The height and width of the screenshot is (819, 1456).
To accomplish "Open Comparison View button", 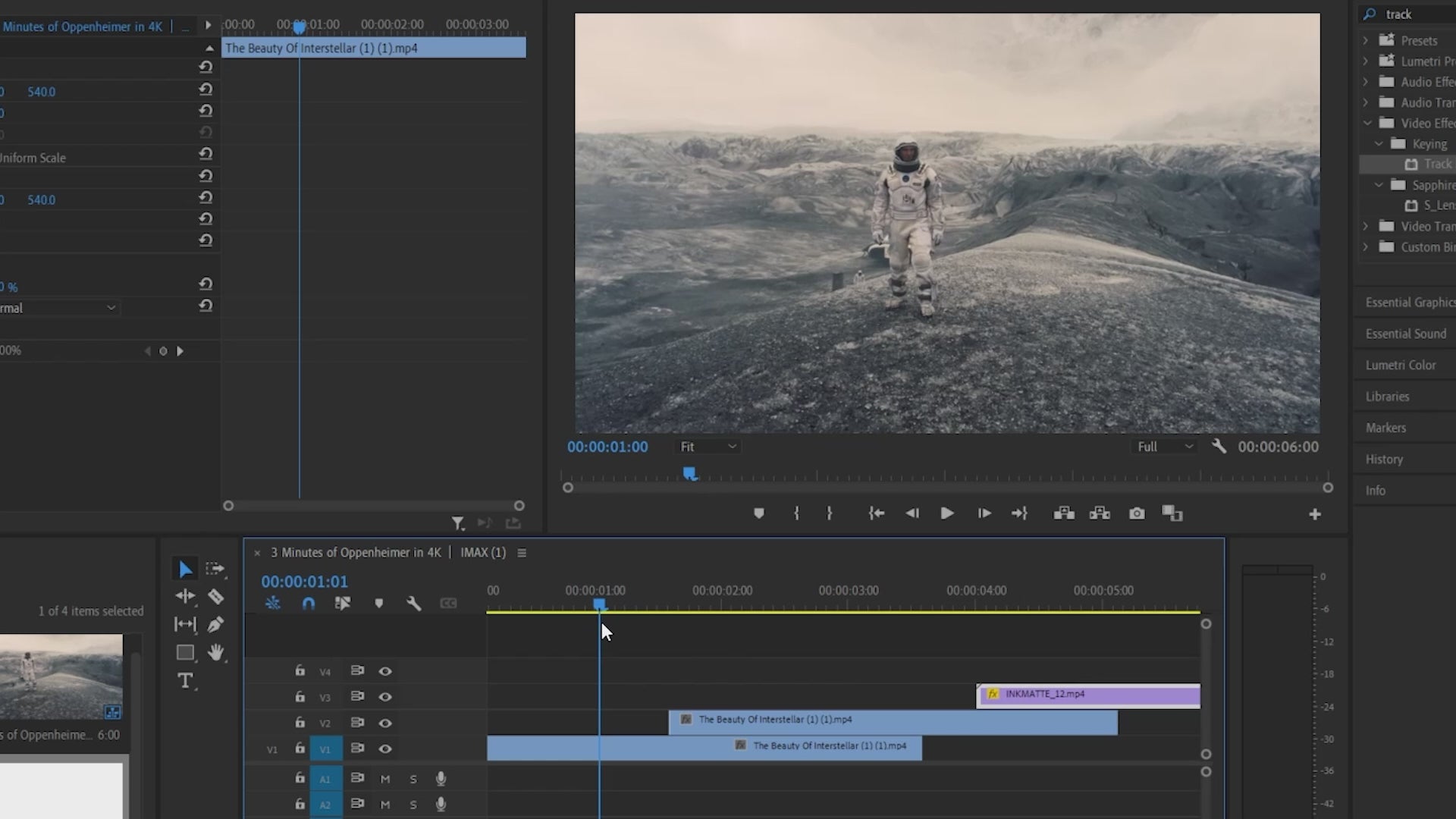I will pyautogui.click(x=1172, y=513).
